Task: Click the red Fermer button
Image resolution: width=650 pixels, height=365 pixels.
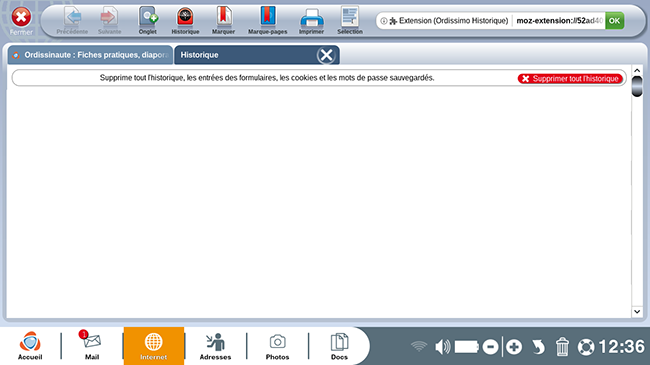Action: click(21, 21)
